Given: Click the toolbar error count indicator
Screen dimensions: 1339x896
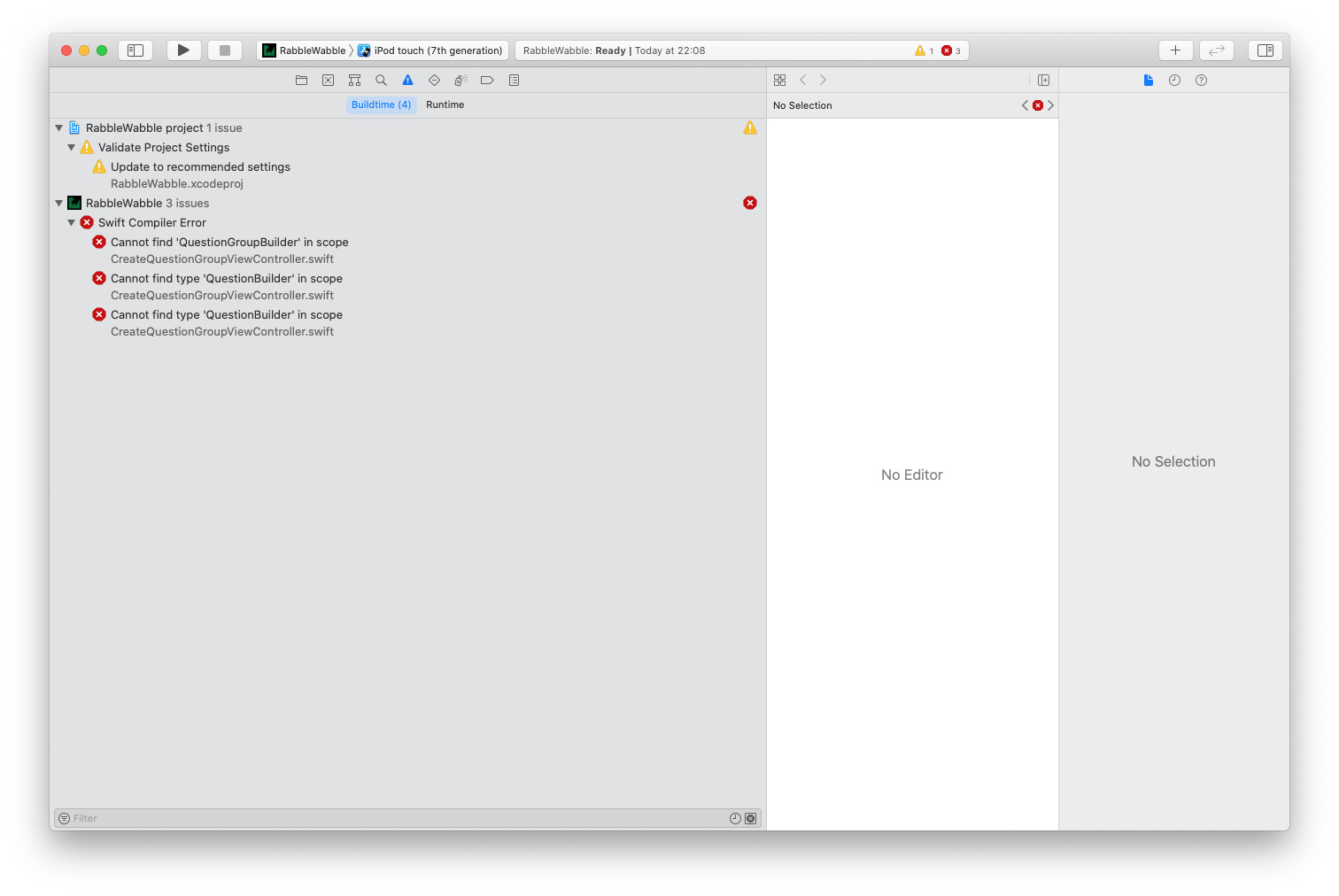Looking at the screenshot, I should tap(951, 50).
